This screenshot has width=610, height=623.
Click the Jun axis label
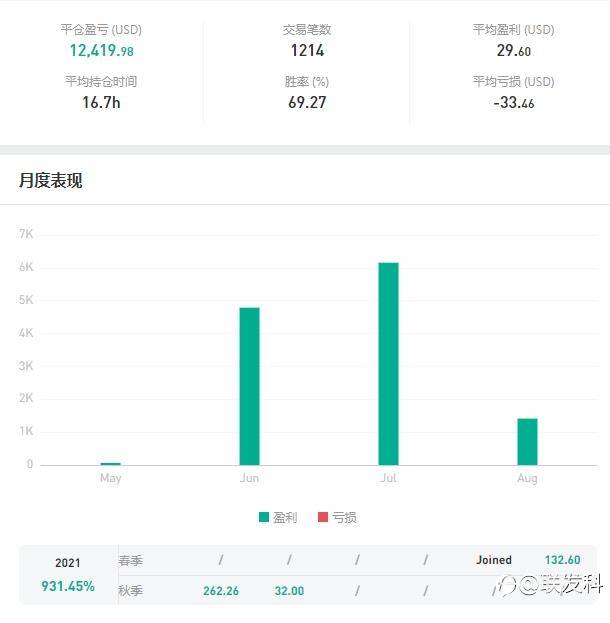point(250,478)
